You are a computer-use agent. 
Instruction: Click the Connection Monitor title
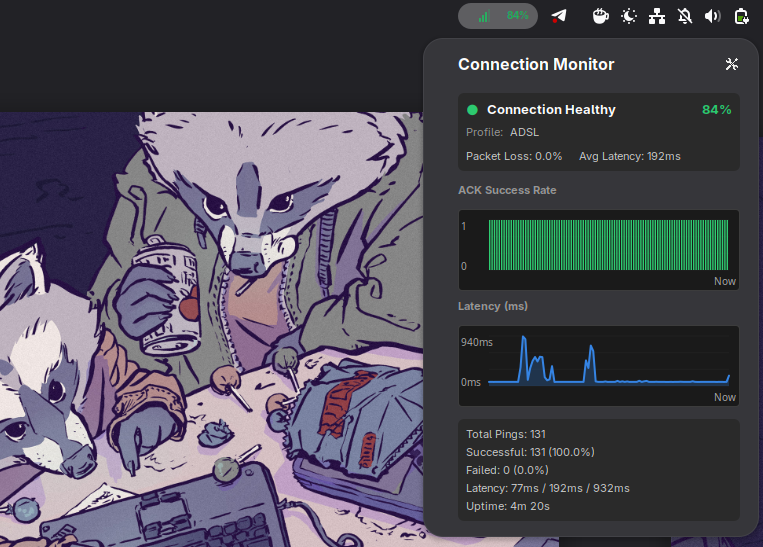(x=536, y=64)
